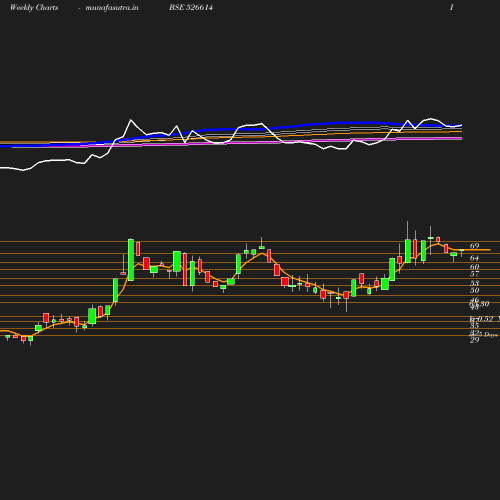This screenshot has height=500, width=500.
Task: Open the munafasutra.in site label
Action: coord(112,7)
